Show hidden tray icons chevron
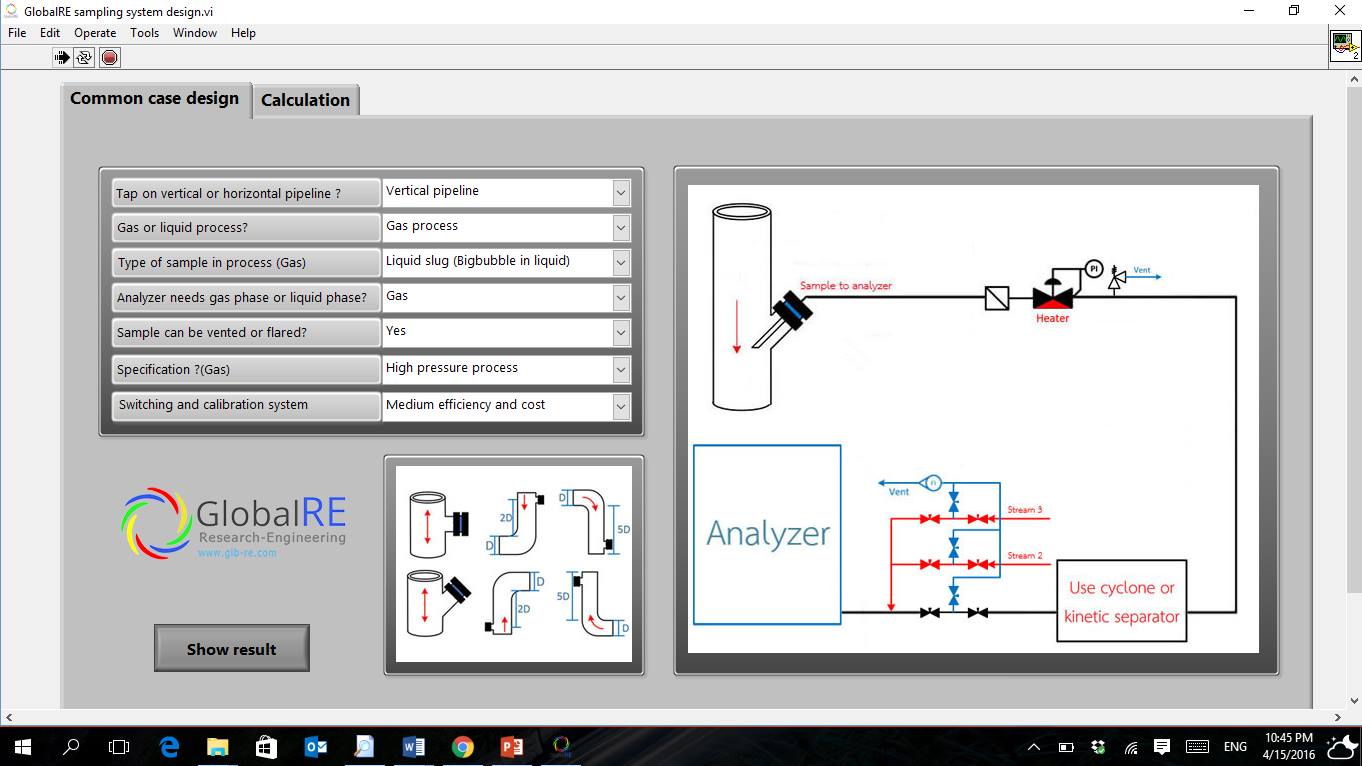Screen dimensions: 1362x766 coord(1034,747)
